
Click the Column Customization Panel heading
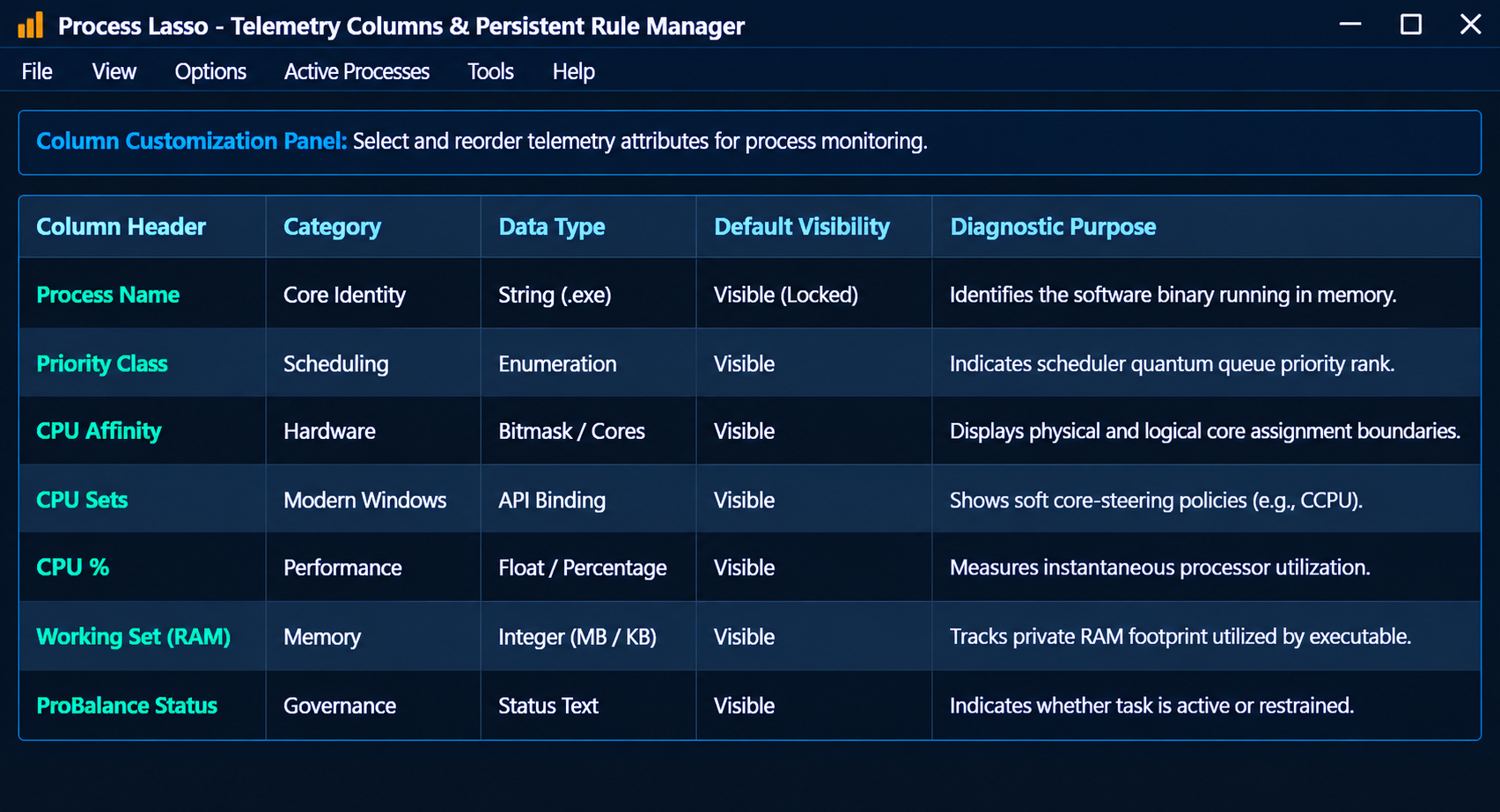click(x=192, y=141)
